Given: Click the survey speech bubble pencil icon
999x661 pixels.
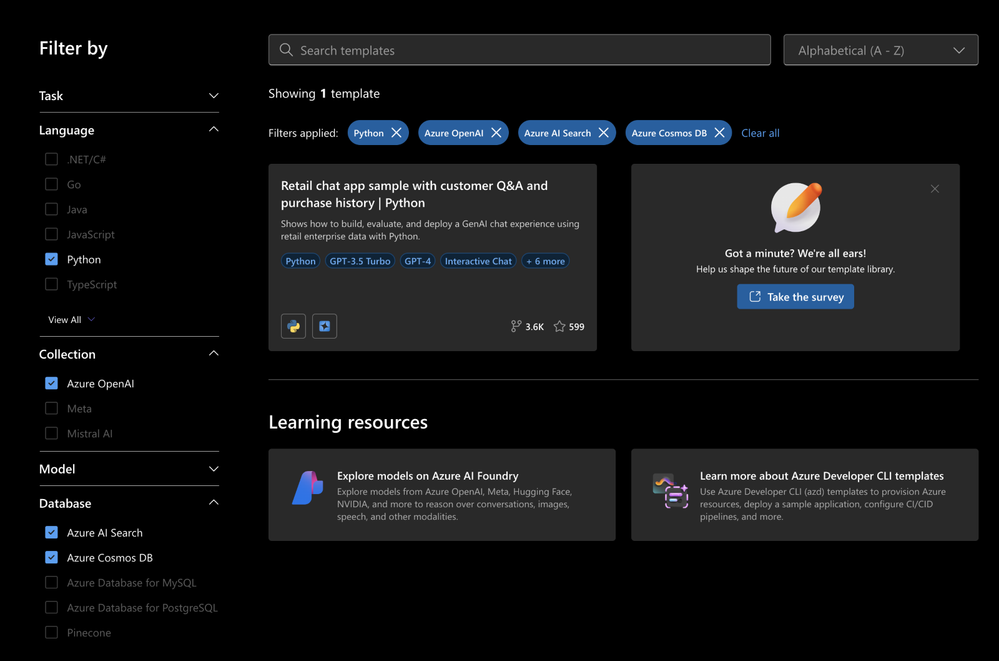Looking at the screenshot, I should [796, 207].
